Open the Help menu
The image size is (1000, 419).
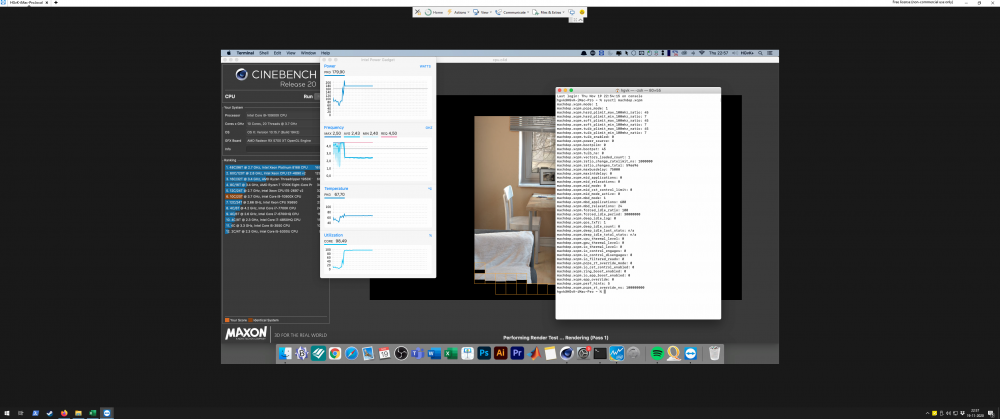(x=325, y=53)
